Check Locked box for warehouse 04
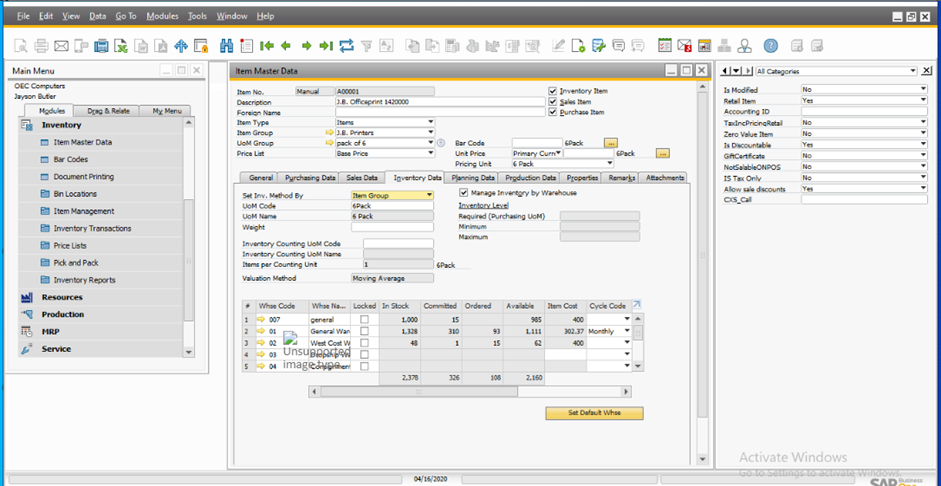Screen dimensions: 941x486 (364, 366)
